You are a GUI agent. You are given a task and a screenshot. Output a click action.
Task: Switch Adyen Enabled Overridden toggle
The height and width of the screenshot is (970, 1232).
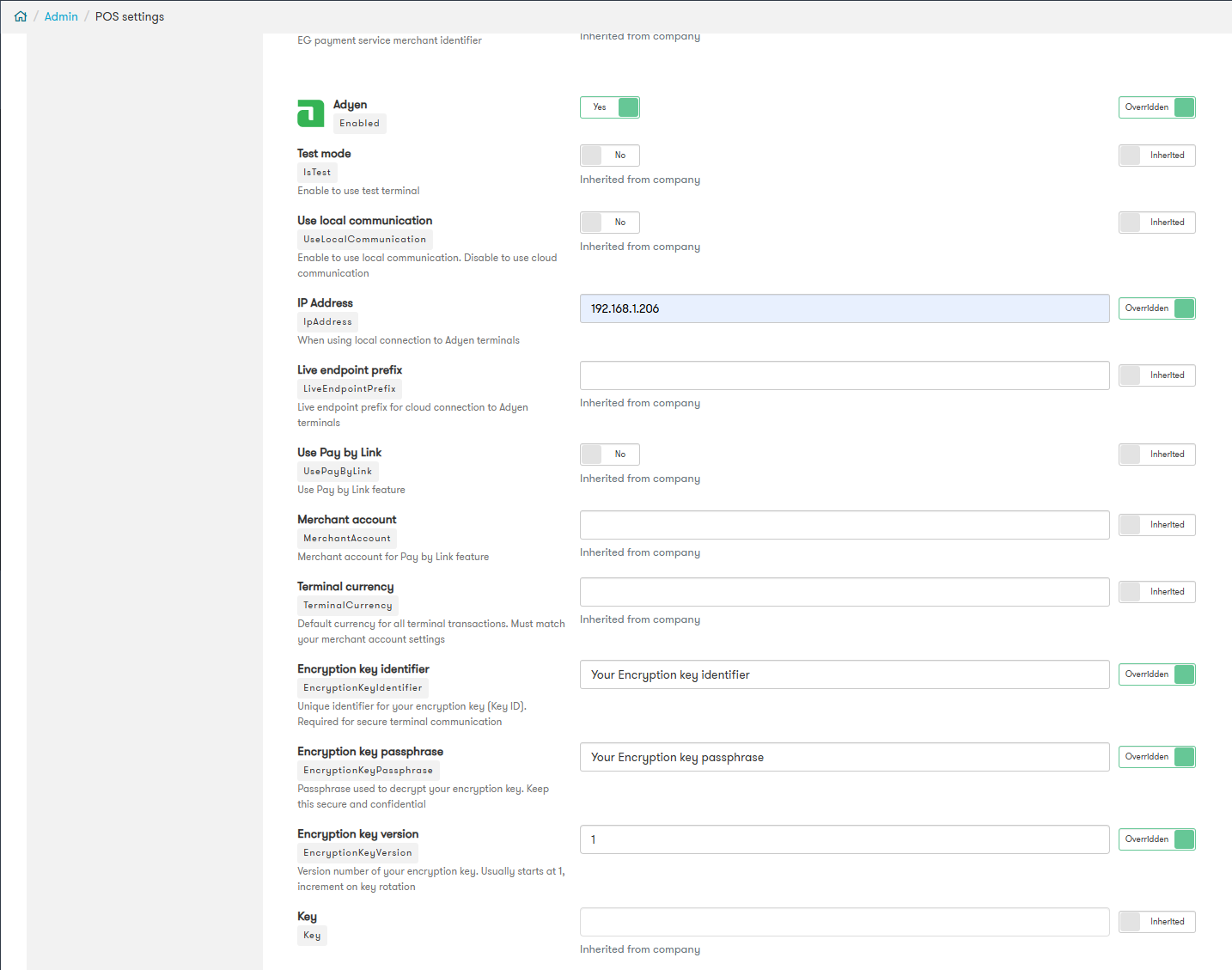[x=1157, y=107]
